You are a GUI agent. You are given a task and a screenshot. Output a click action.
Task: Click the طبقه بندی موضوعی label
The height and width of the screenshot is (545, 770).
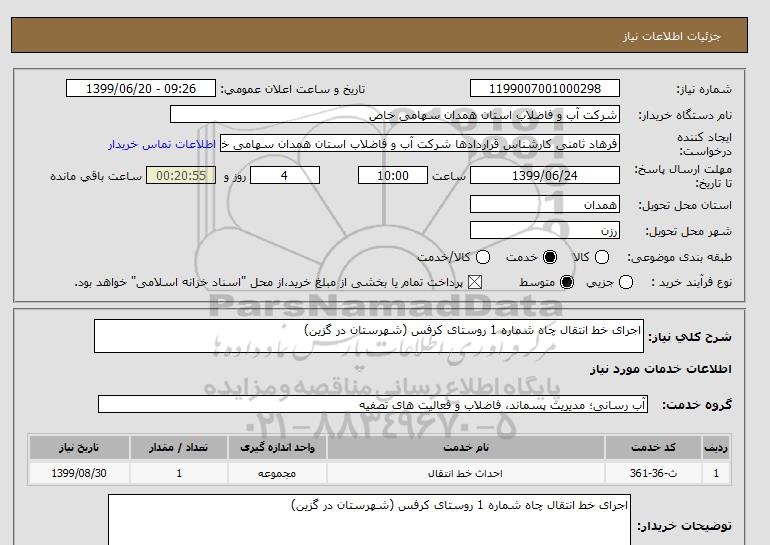(679, 257)
